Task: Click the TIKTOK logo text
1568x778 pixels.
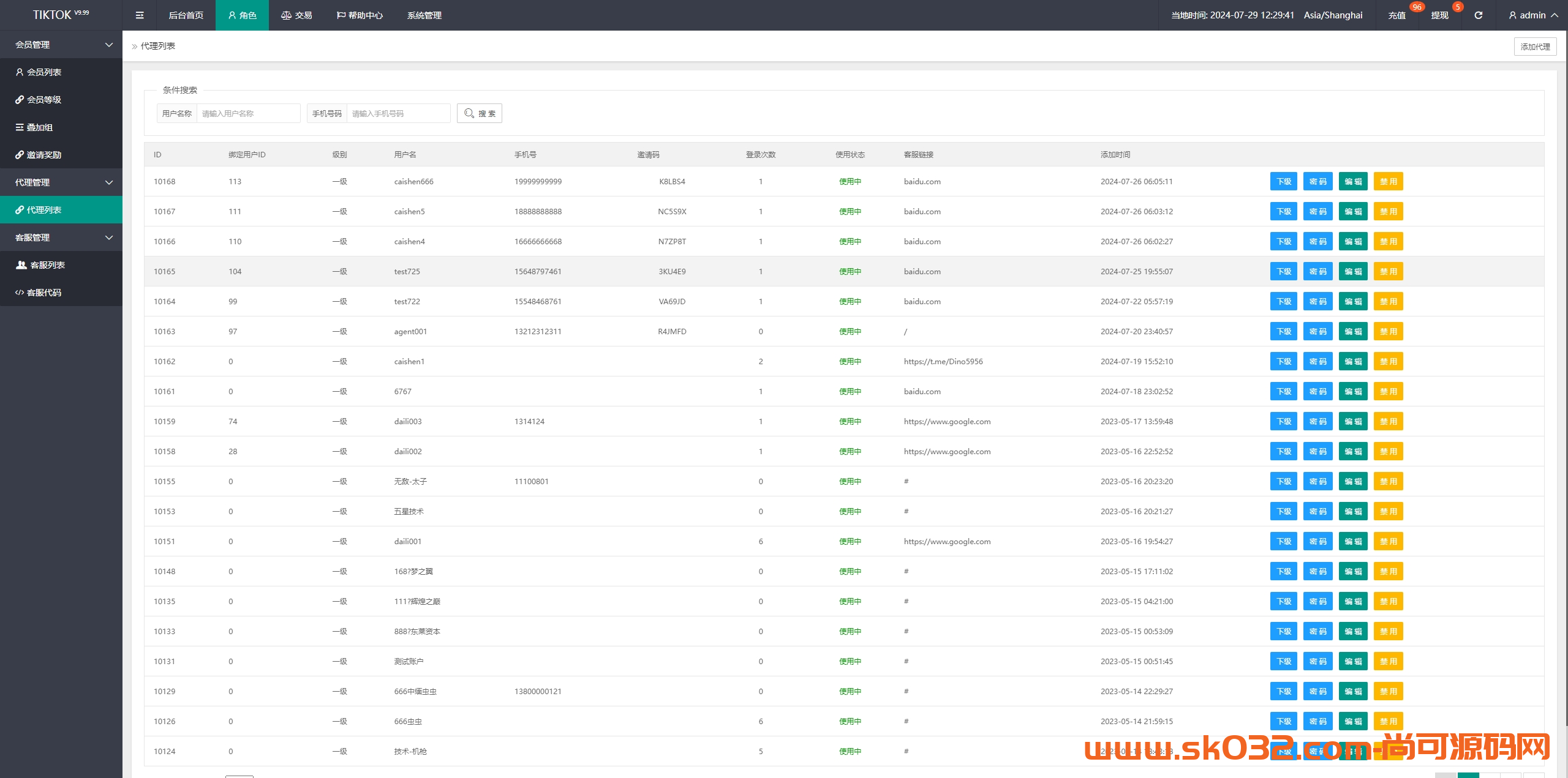Action: pyautogui.click(x=53, y=15)
